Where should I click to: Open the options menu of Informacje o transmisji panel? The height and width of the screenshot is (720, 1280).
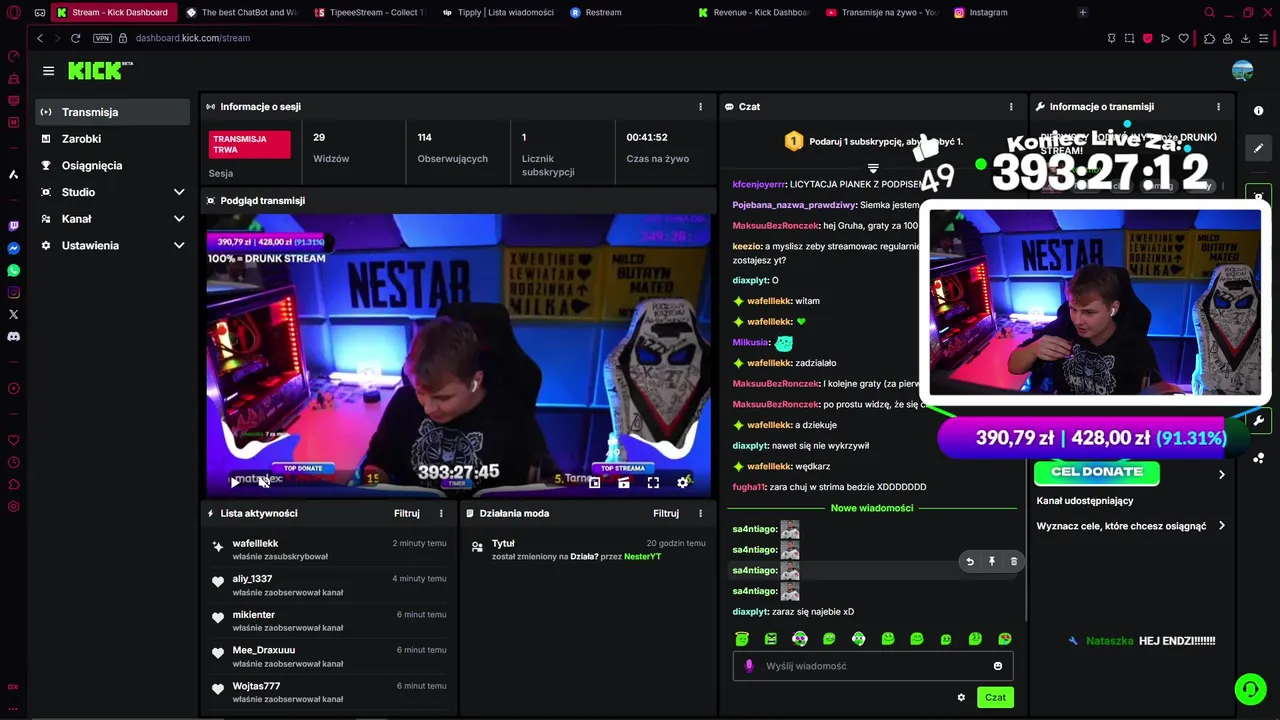click(x=1218, y=106)
